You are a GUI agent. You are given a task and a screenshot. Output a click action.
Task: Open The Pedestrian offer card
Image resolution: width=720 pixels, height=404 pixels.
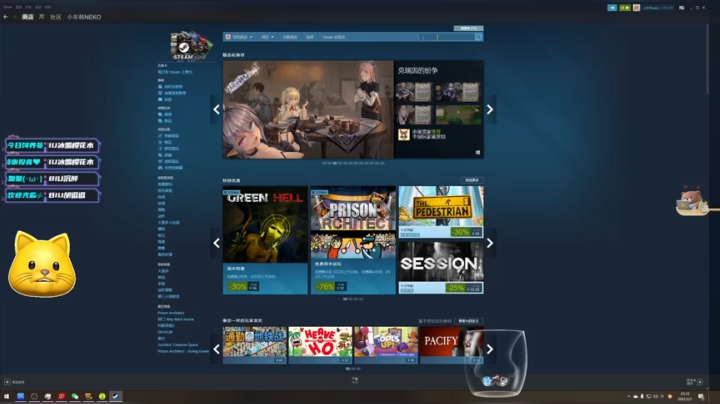[441, 212]
